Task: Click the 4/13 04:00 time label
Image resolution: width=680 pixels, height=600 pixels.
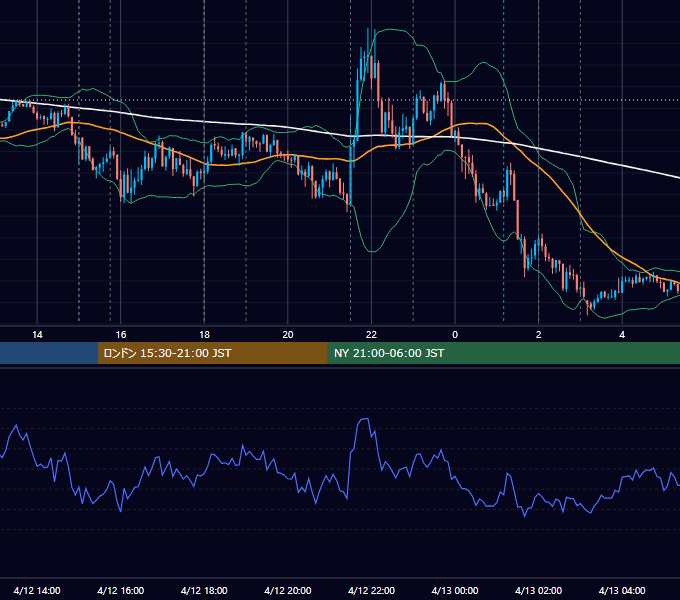Action: pyautogui.click(x=622, y=590)
